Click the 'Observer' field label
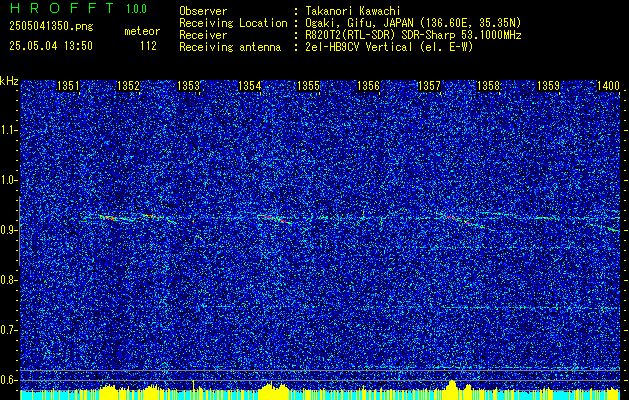 [203, 11]
